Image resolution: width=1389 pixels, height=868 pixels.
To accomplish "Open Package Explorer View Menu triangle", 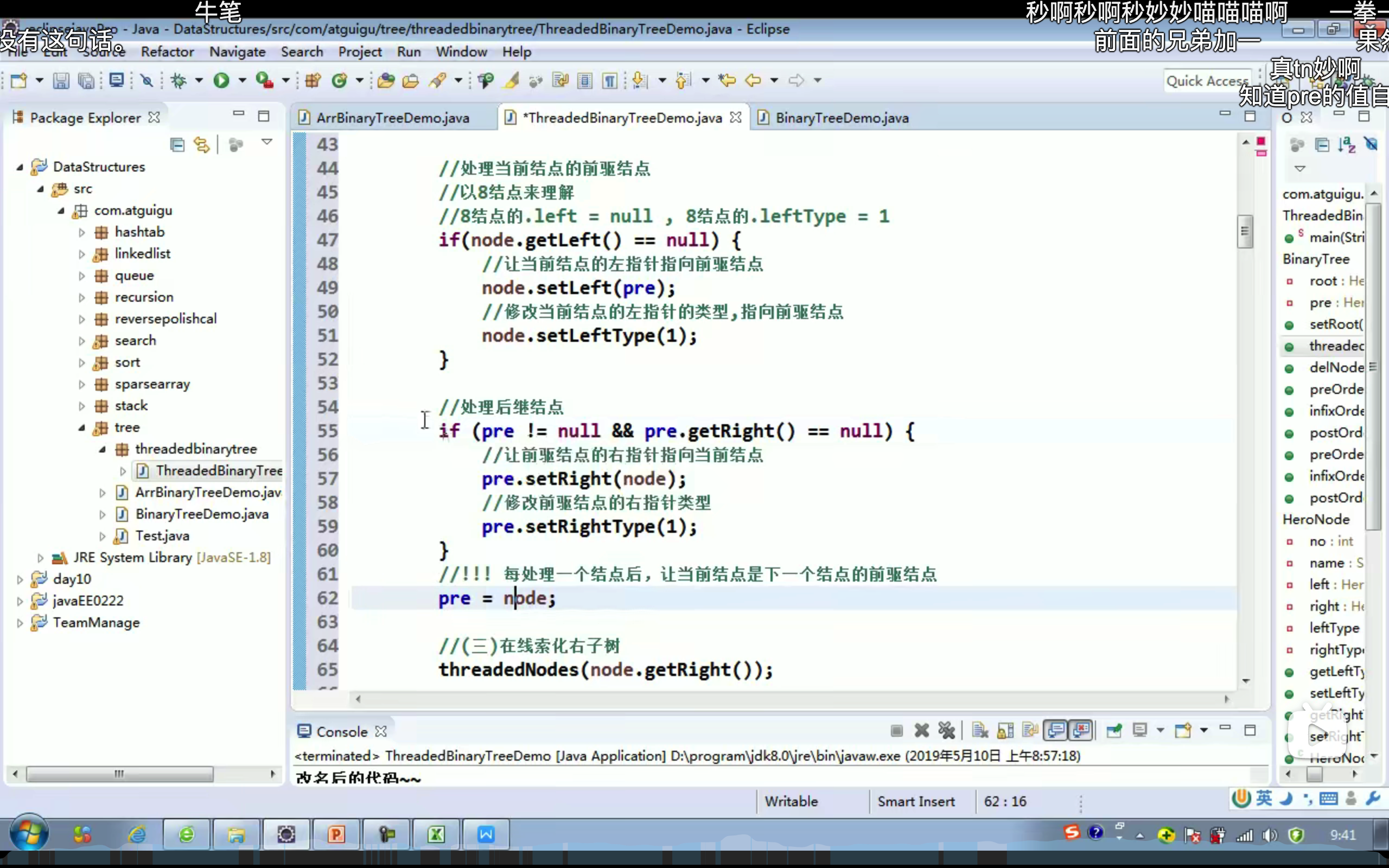I will click(267, 142).
